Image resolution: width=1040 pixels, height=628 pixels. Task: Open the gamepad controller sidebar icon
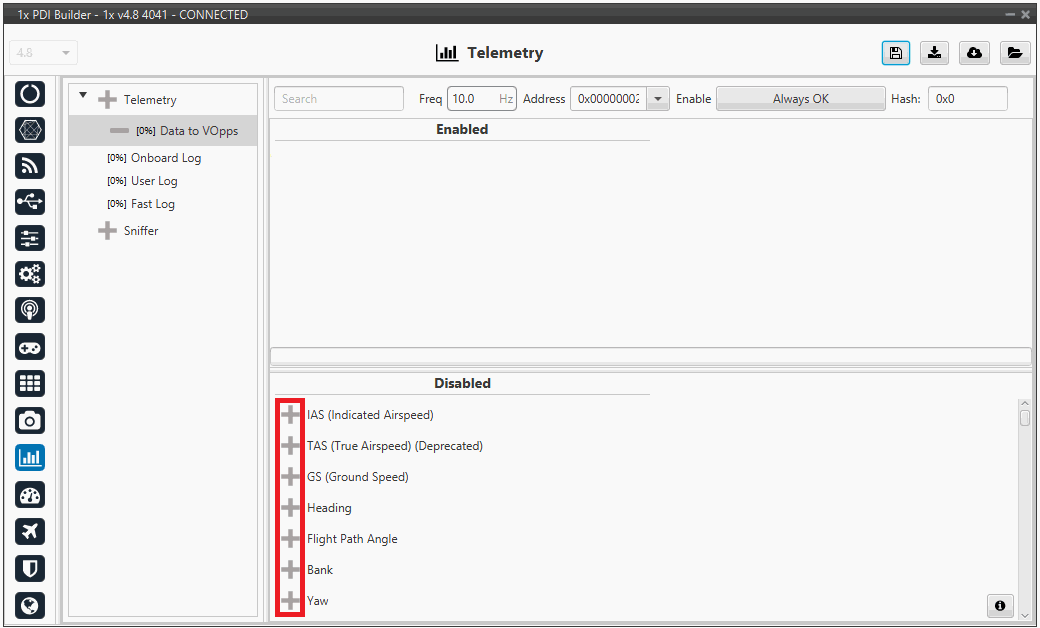pyautogui.click(x=30, y=347)
